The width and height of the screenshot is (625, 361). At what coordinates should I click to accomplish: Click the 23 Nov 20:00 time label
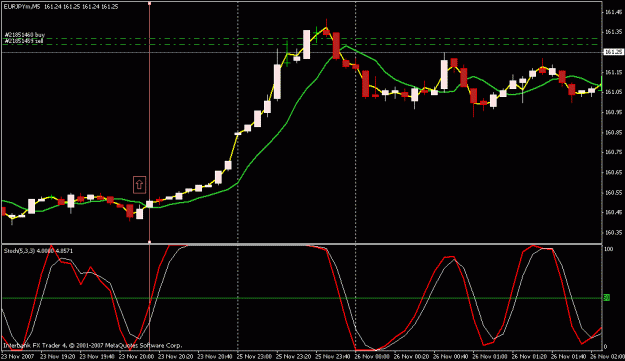pyautogui.click(x=136, y=356)
